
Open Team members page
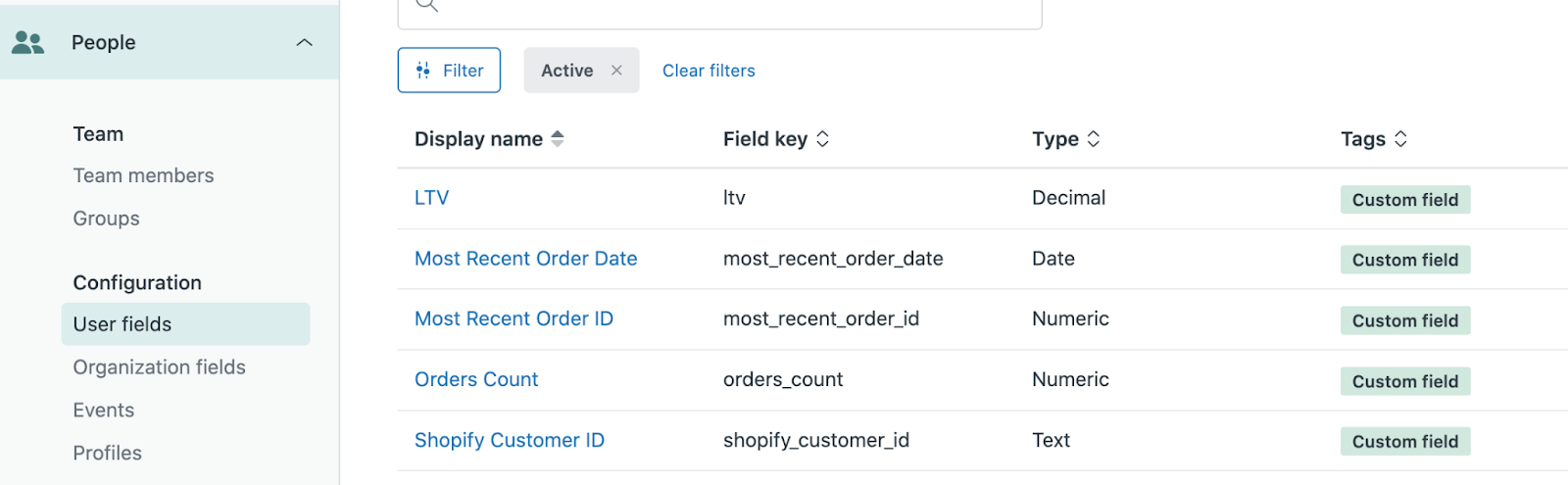click(x=143, y=175)
